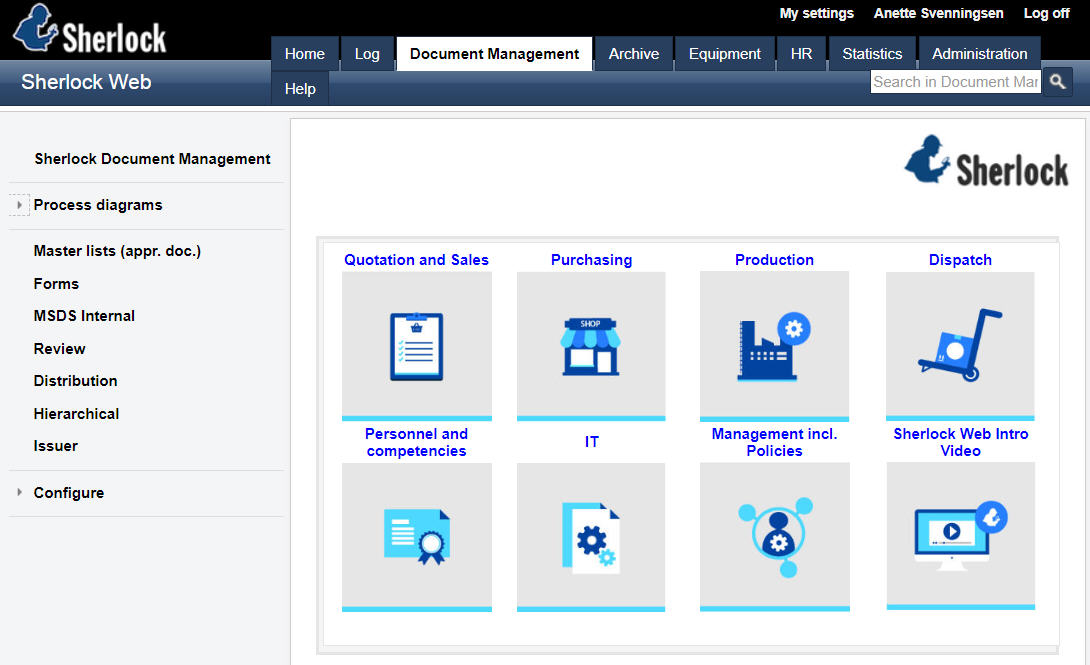This screenshot has height=665, width=1090.
Task: Click the Sherlock logo in the header
Action: tap(90, 29)
